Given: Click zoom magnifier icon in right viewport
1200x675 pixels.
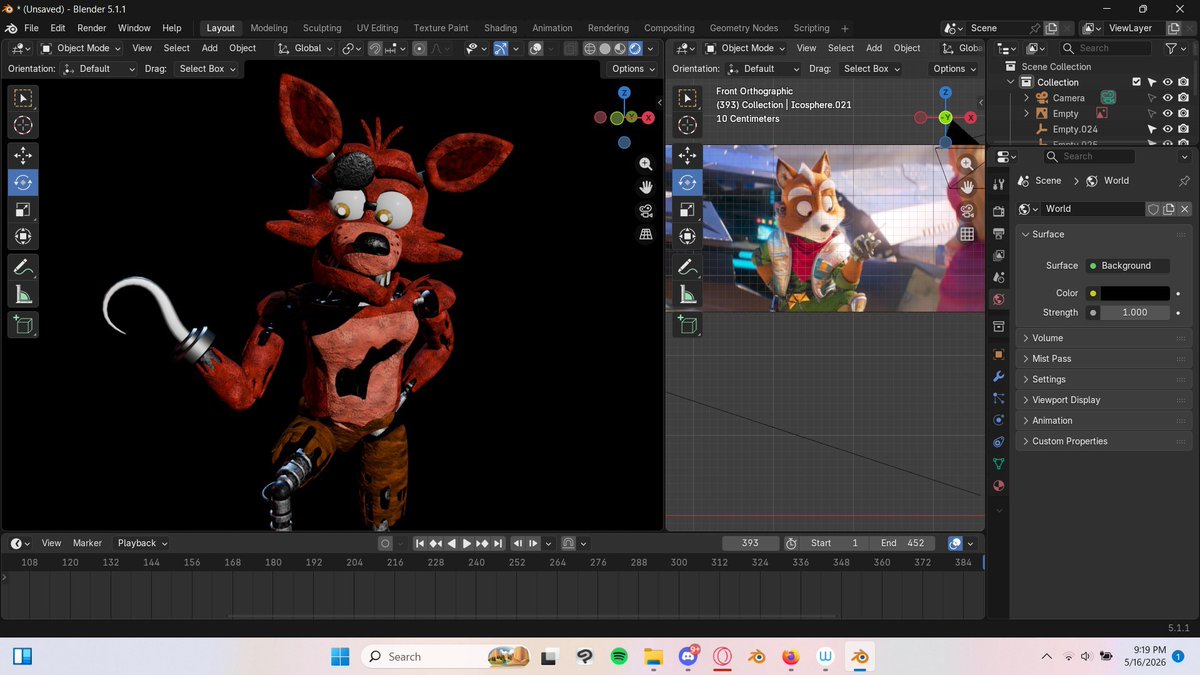Looking at the screenshot, I should tap(967, 163).
